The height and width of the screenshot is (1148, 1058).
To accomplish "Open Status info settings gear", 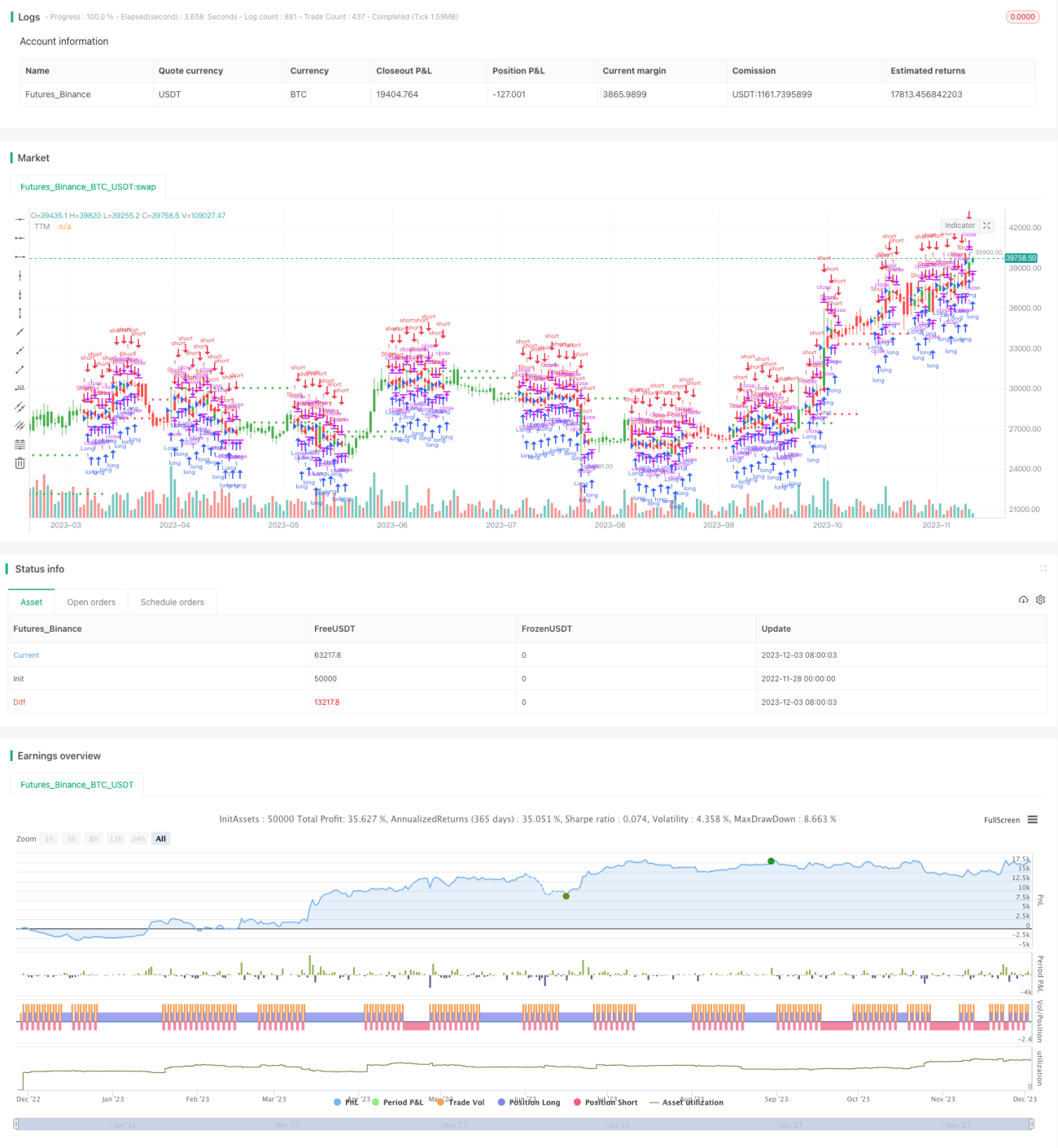I will [1040, 600].
